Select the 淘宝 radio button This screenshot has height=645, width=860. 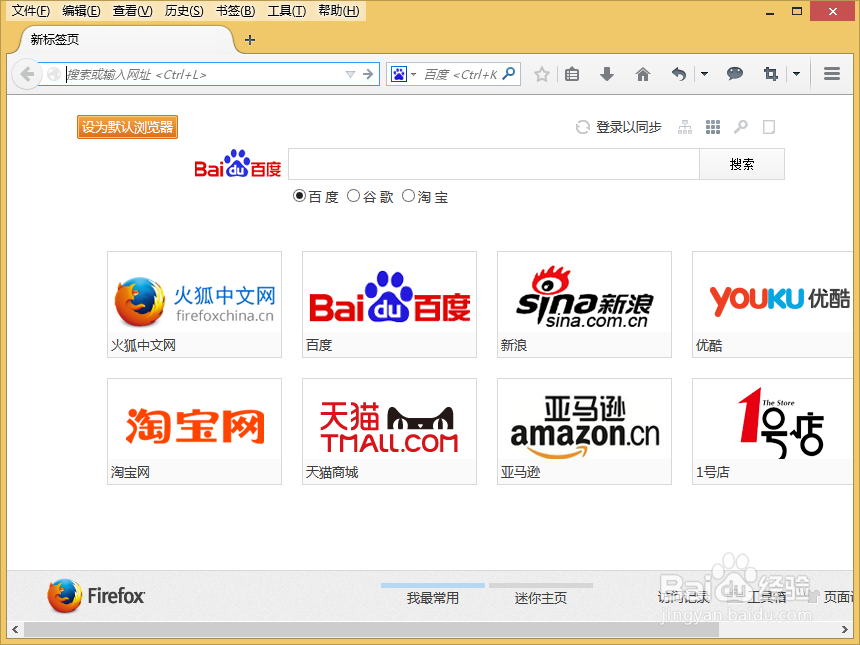[408, 196]
